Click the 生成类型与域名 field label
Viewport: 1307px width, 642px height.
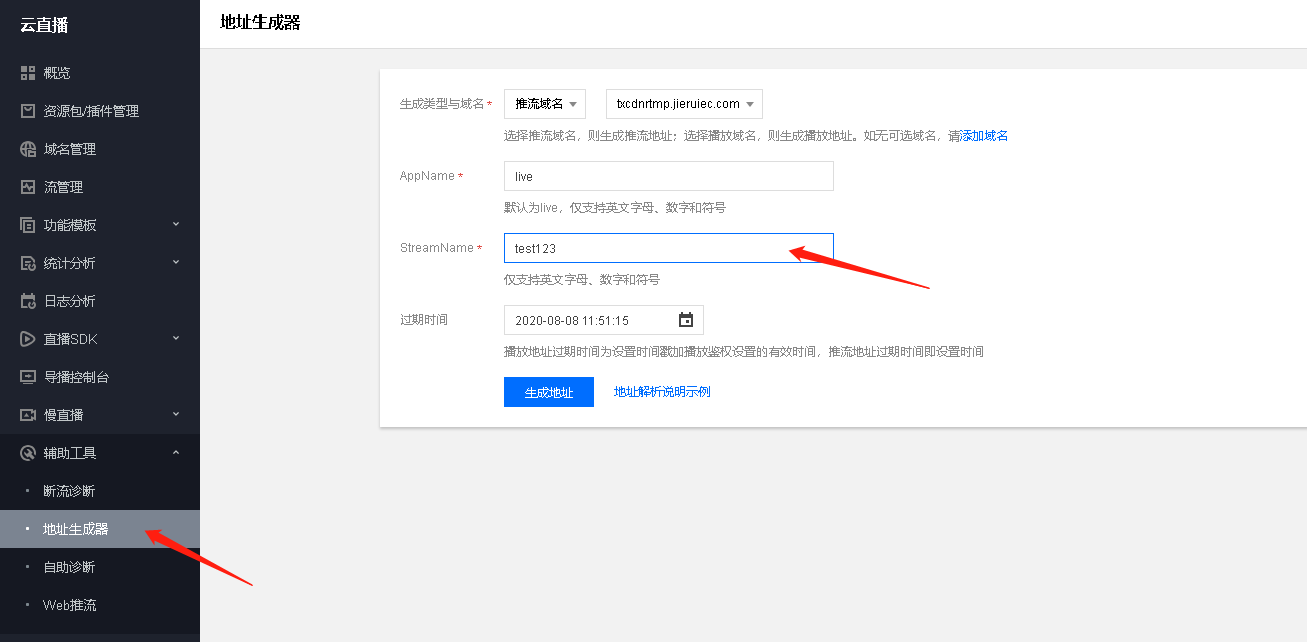442,104
